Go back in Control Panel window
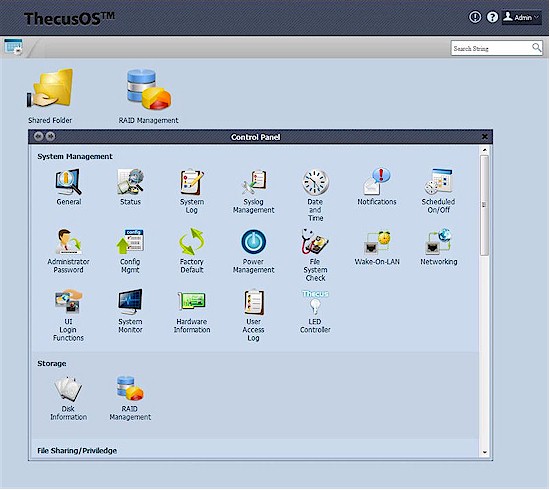The height and width of the screenshot is (490, 550). [39, 136]
